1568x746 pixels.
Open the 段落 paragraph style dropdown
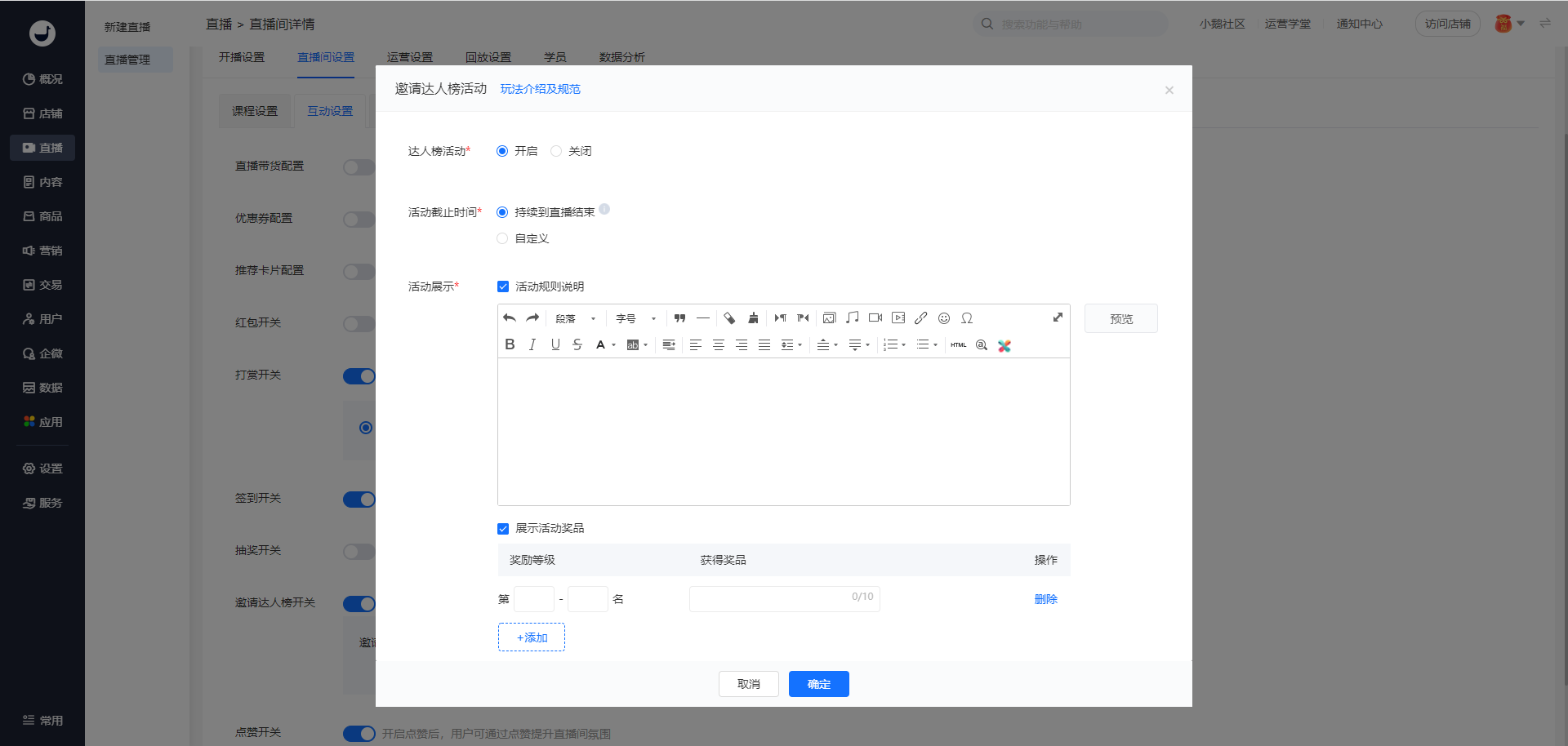click(575, 318)
